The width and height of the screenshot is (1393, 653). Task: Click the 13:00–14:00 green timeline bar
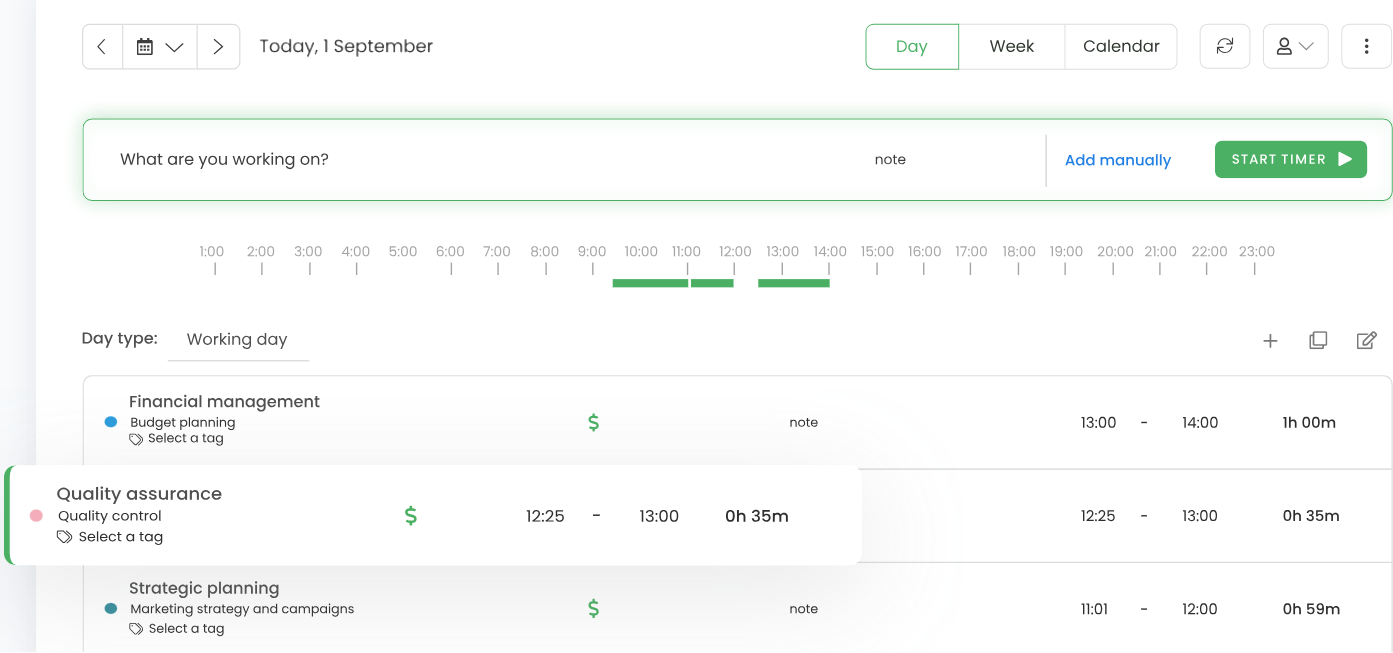(x=794, y=284)
